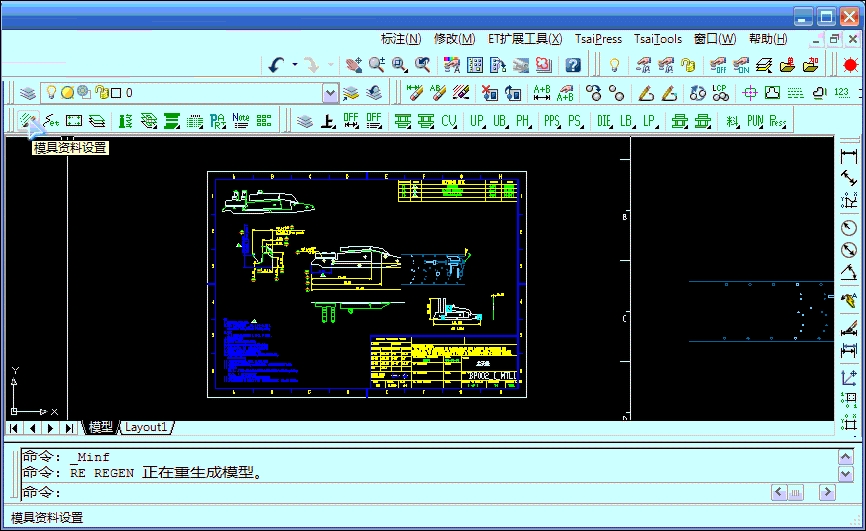
Task: Open the Layer Properties Manager icon
Action: point(28,93)
